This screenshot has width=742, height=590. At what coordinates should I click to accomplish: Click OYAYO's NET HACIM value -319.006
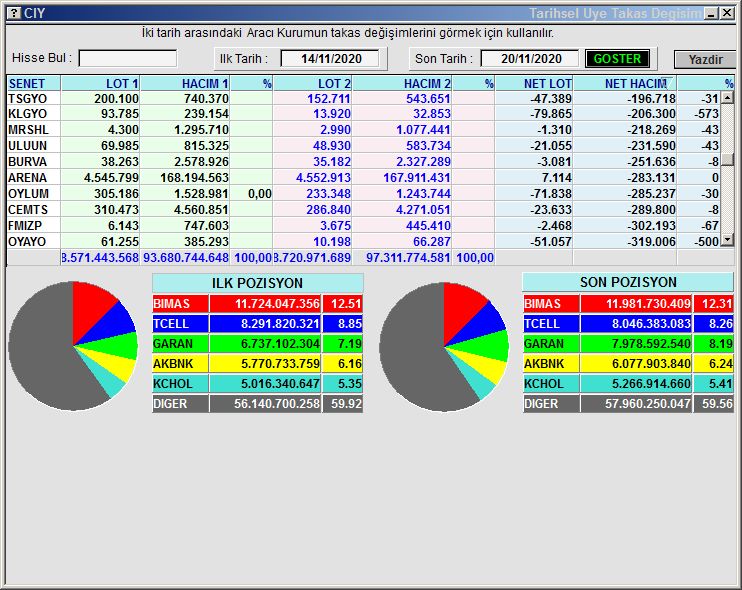(652, 241)
